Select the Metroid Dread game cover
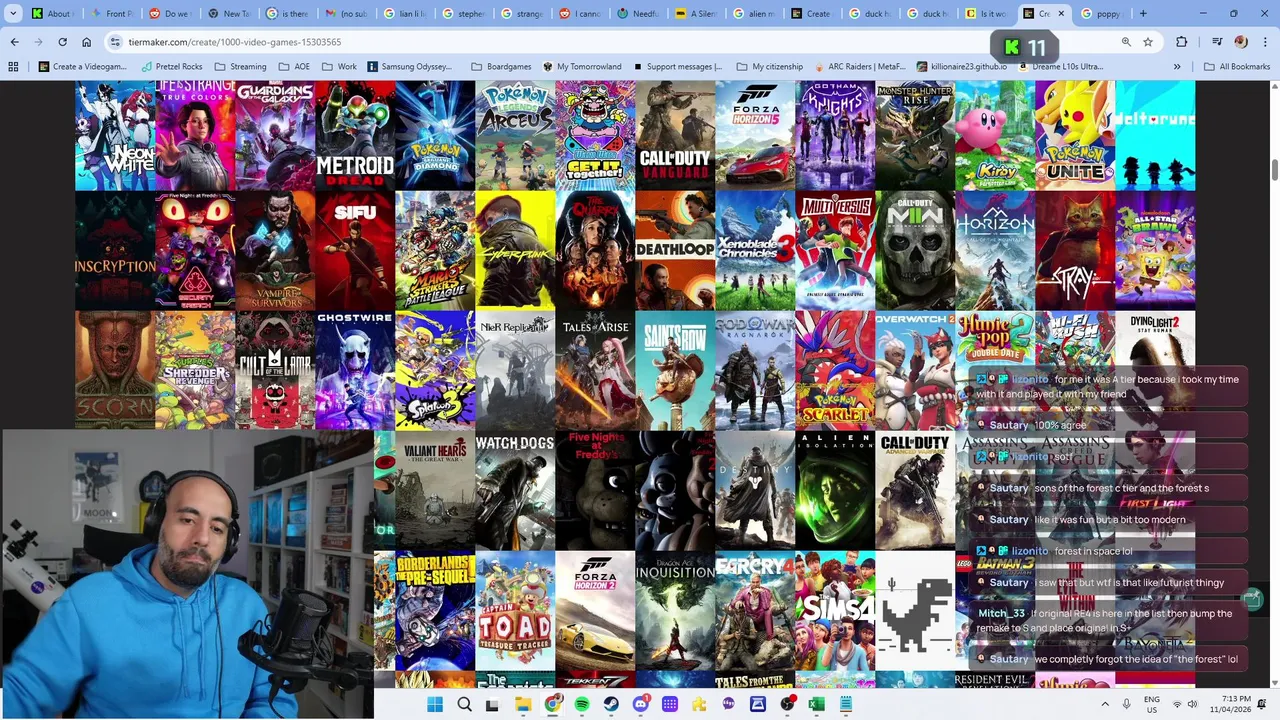Viewport: 1280px width, 720px height. coord(355,135)
